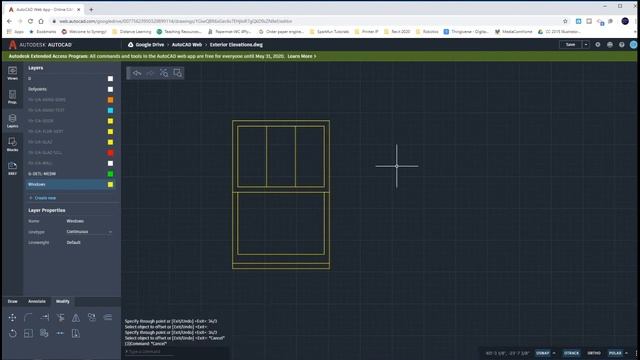Open the Layers panel in the sidebar

pyautogui.click(x=12, y=121)
